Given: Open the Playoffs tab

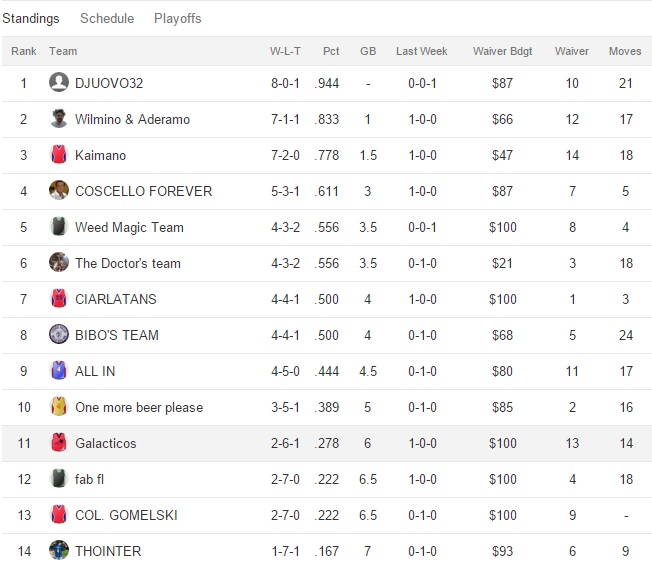Looking at the screenshot, I should (177, 18).
